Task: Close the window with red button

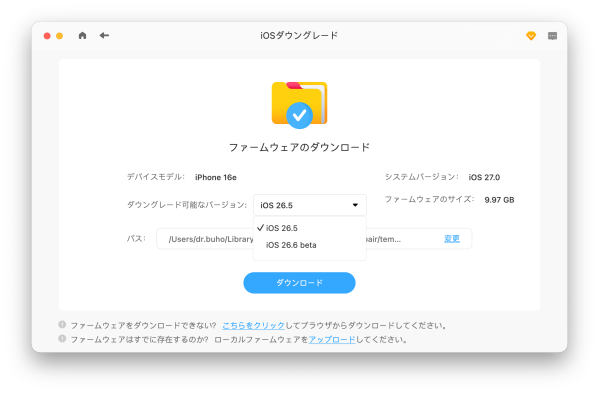Action: point(47,36)
